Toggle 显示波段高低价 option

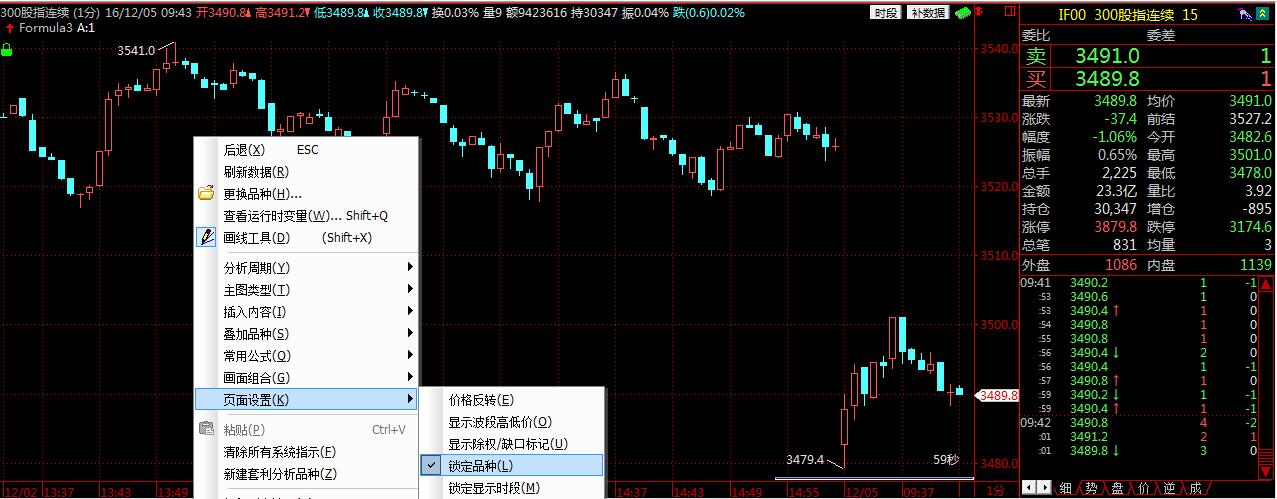coord(500,422)
